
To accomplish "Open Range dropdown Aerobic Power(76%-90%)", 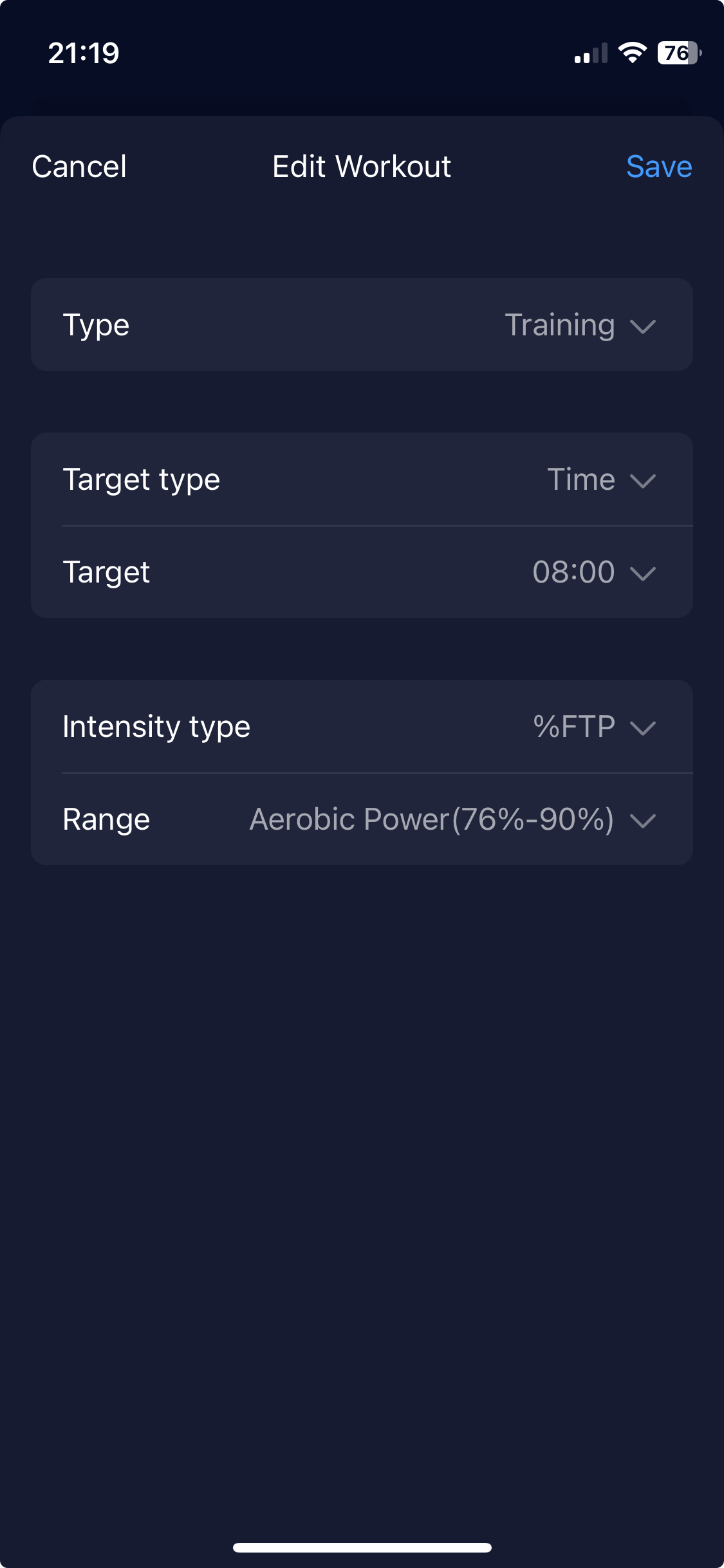I will [362, 819].
